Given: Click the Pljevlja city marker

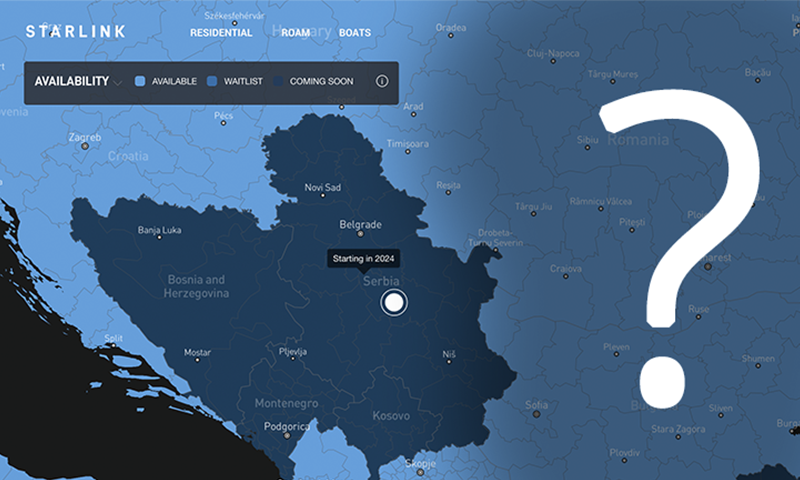Looking at the screenshot, I should (x=293, y=359).
